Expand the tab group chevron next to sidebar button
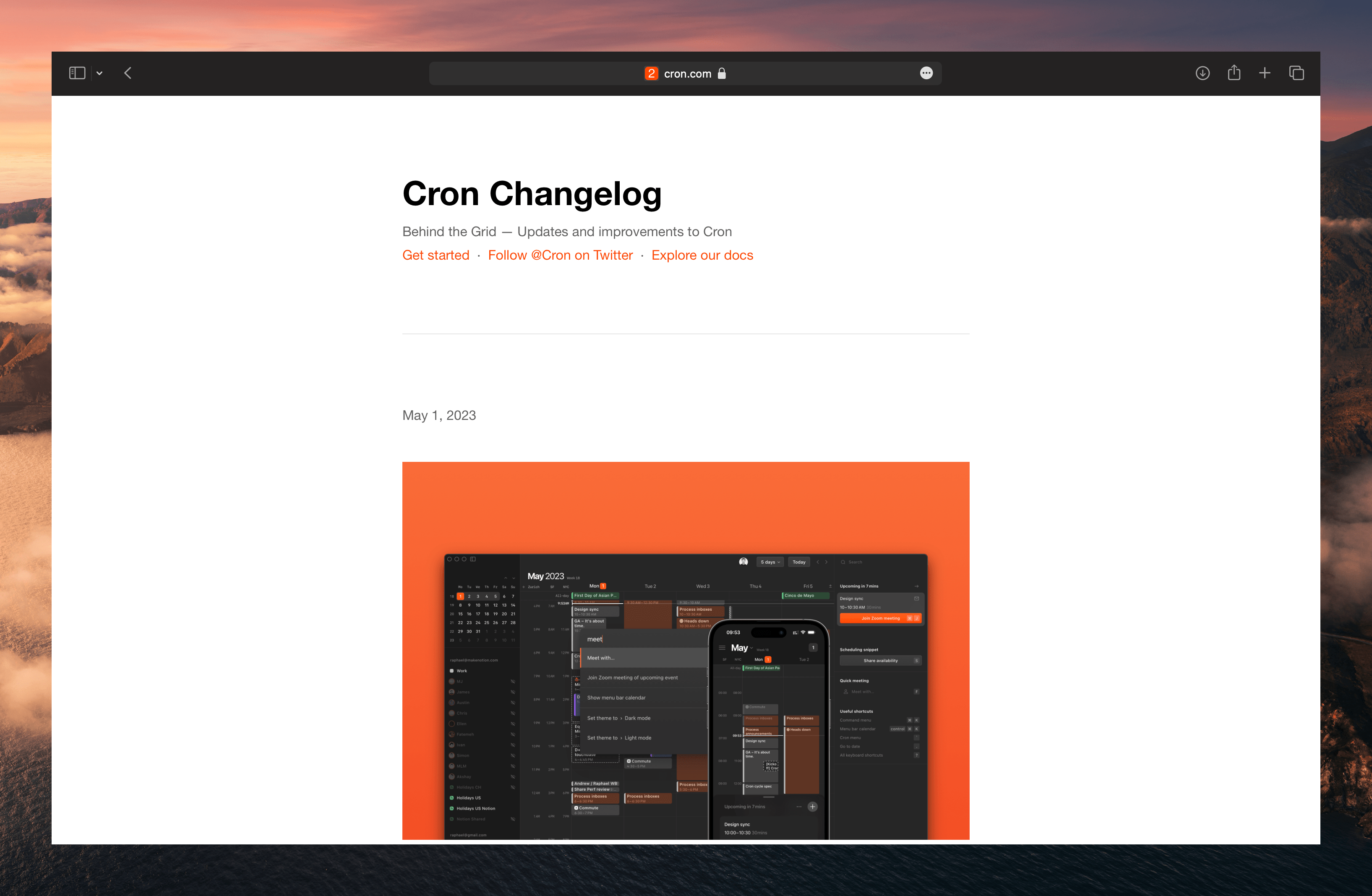This screenshot has height=896, width=1372. tap(99, 73)
